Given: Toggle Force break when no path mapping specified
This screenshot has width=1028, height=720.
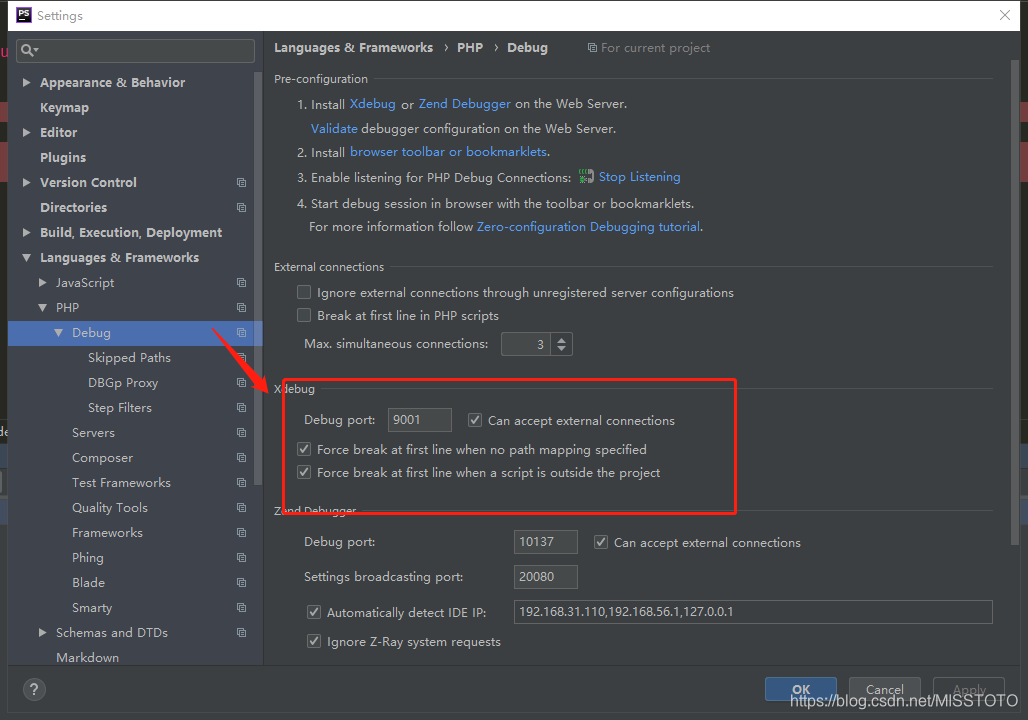Looking at the screenshot, I should pyautogui.click(x=304, y=449).
